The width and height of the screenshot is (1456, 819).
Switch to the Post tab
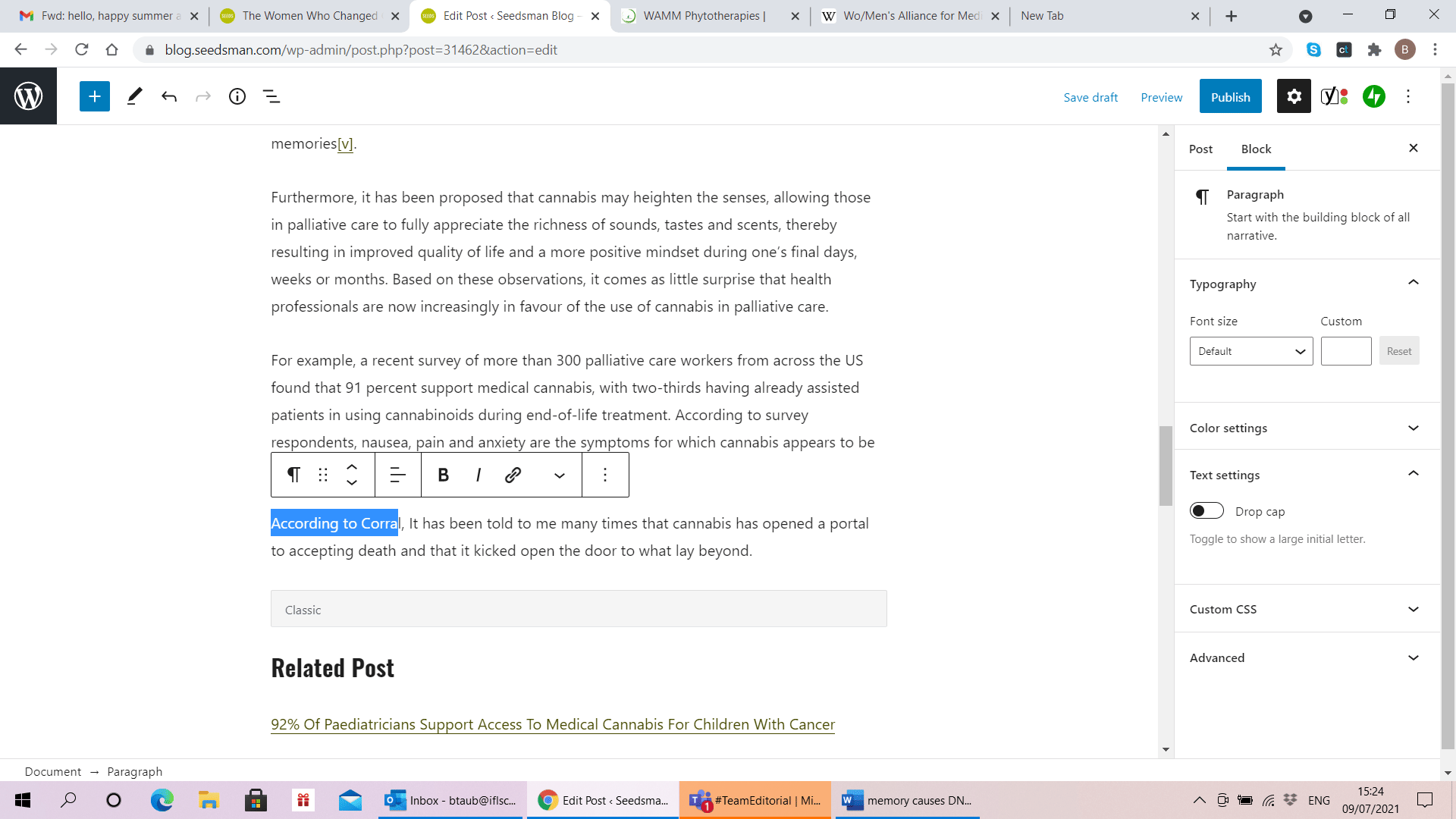1200,149
